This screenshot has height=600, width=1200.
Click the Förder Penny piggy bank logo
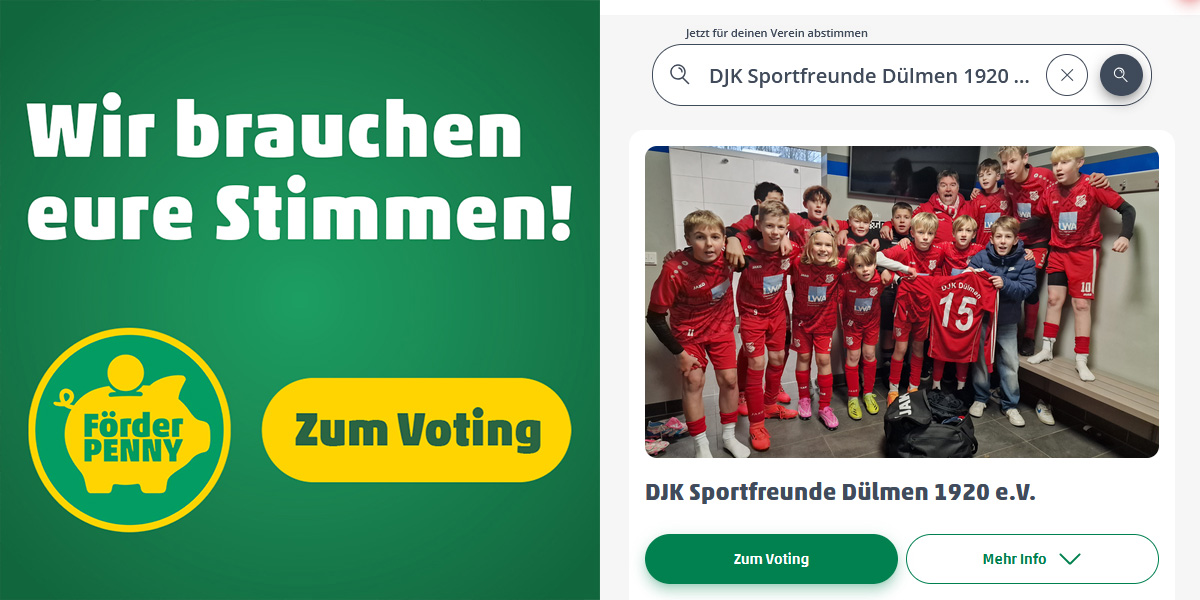tap(130, 429)
